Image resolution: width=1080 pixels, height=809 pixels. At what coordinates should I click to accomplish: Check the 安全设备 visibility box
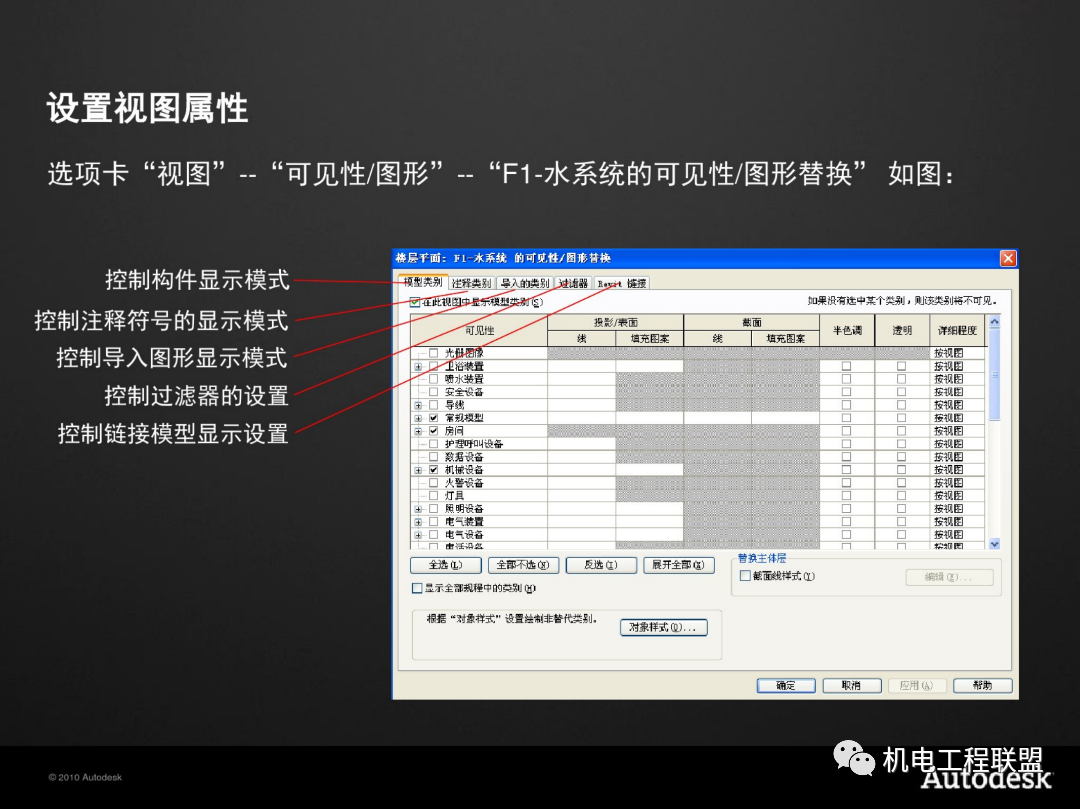[x=433, y=392]
